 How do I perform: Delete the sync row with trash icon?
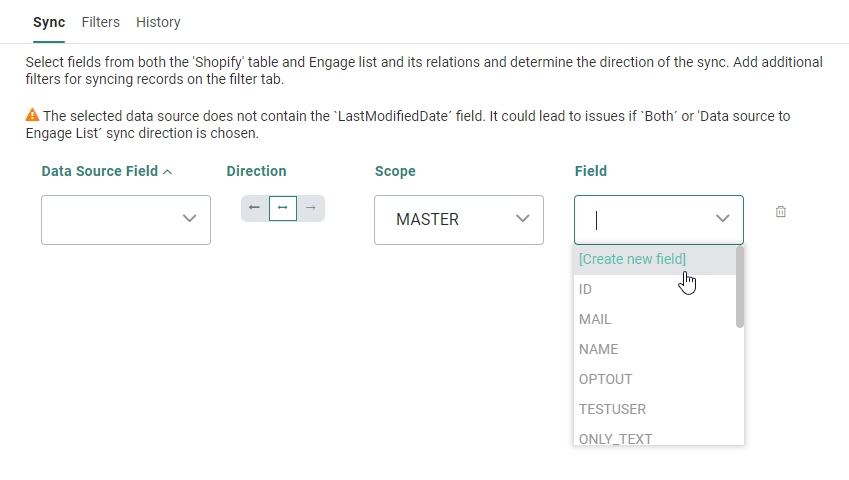click(781, 212)
